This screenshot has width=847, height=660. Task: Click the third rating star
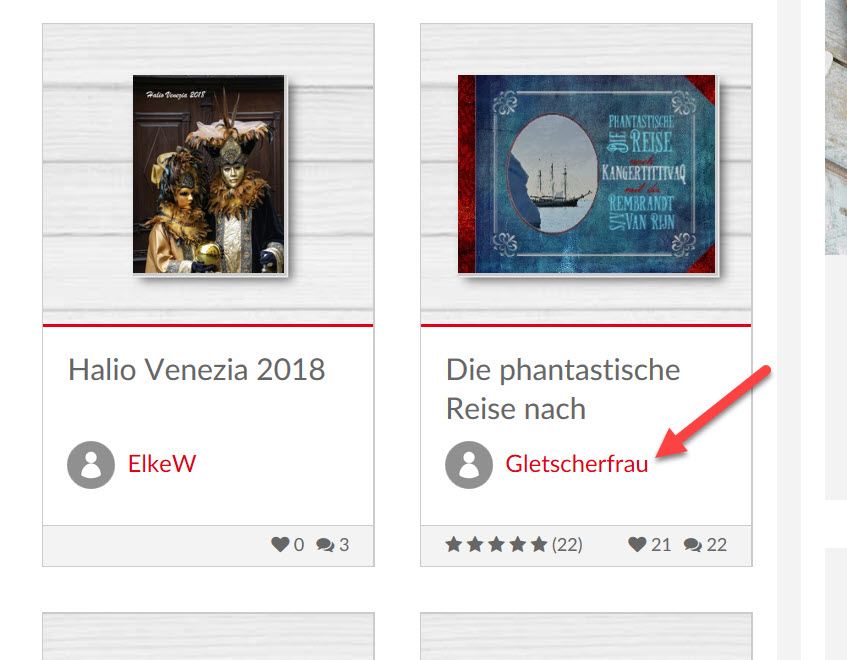(x=496, y=544)
